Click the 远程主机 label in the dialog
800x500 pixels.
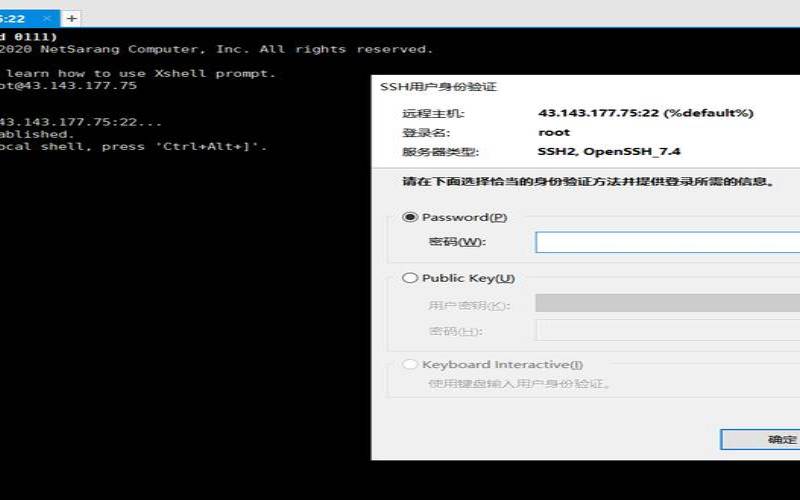tap(433, 113)
